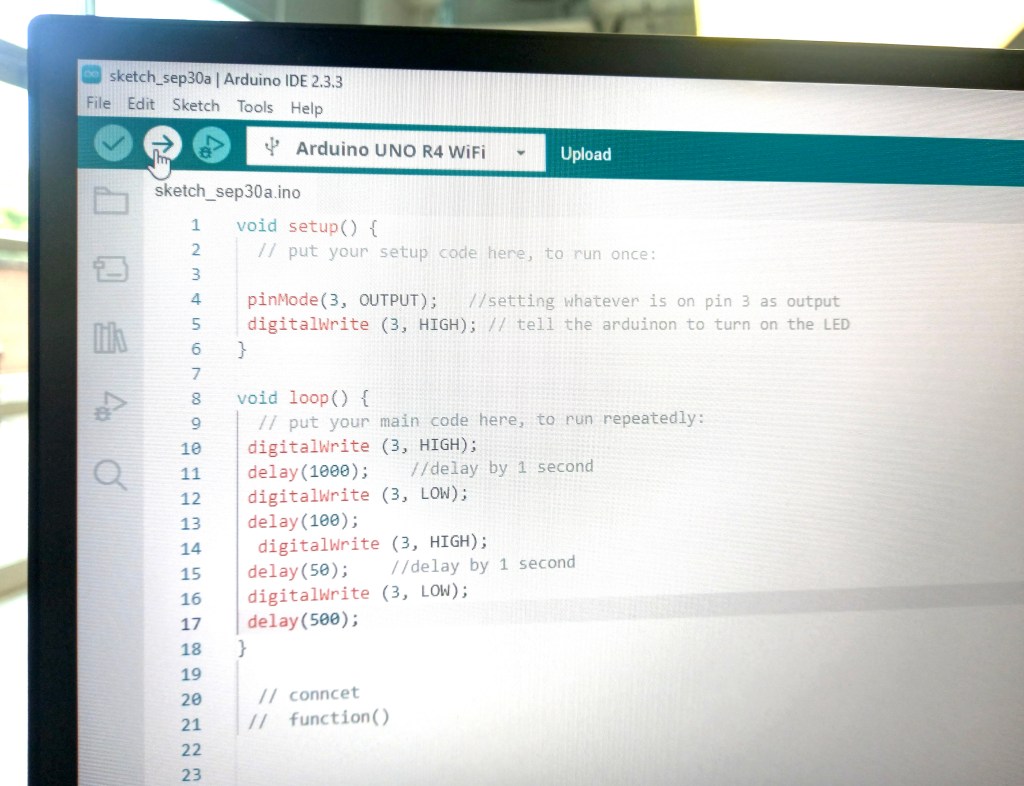1024x786 pixels.
Task: Select the sketch_sep30a.ino editor tab
Action: 227,191
